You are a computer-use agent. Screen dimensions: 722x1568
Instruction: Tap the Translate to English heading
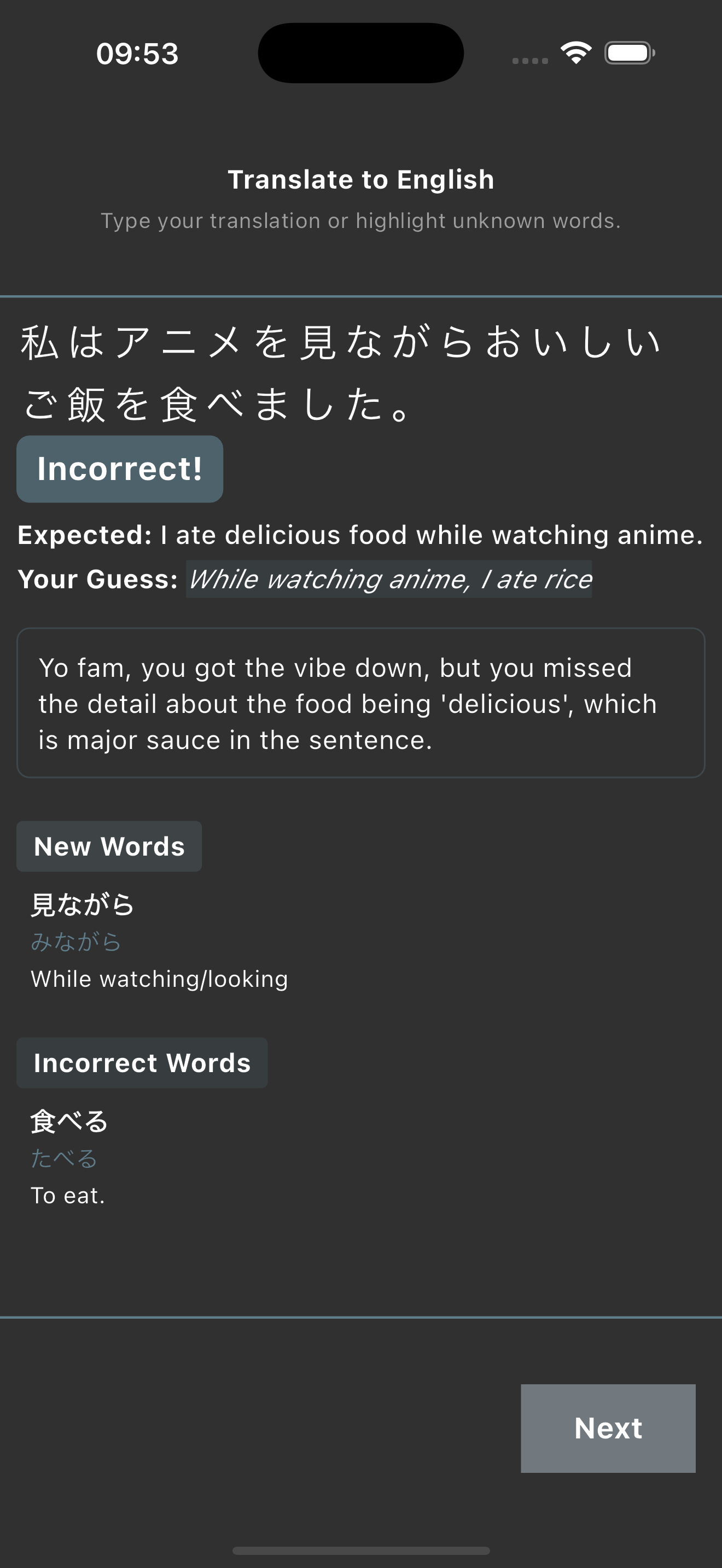click(x=360, y=178)
